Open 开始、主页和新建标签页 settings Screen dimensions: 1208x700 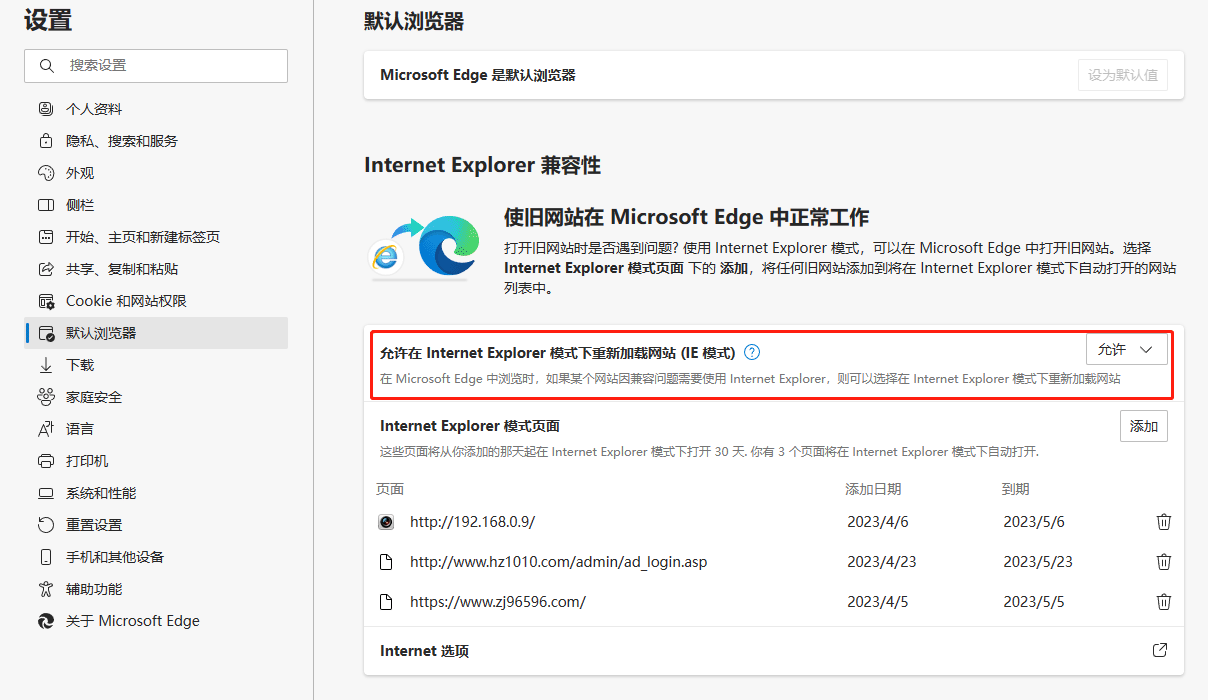(x=156, y=237)
